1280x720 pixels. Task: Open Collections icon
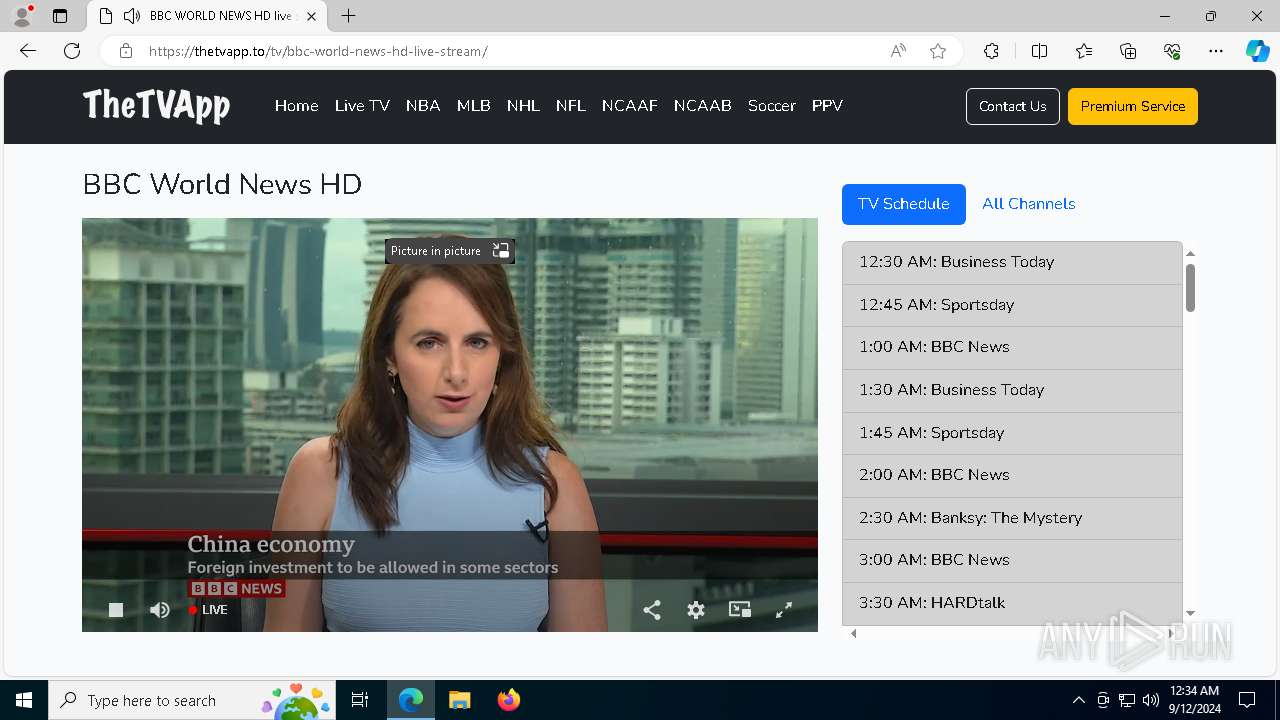[x=1128, y=51]
